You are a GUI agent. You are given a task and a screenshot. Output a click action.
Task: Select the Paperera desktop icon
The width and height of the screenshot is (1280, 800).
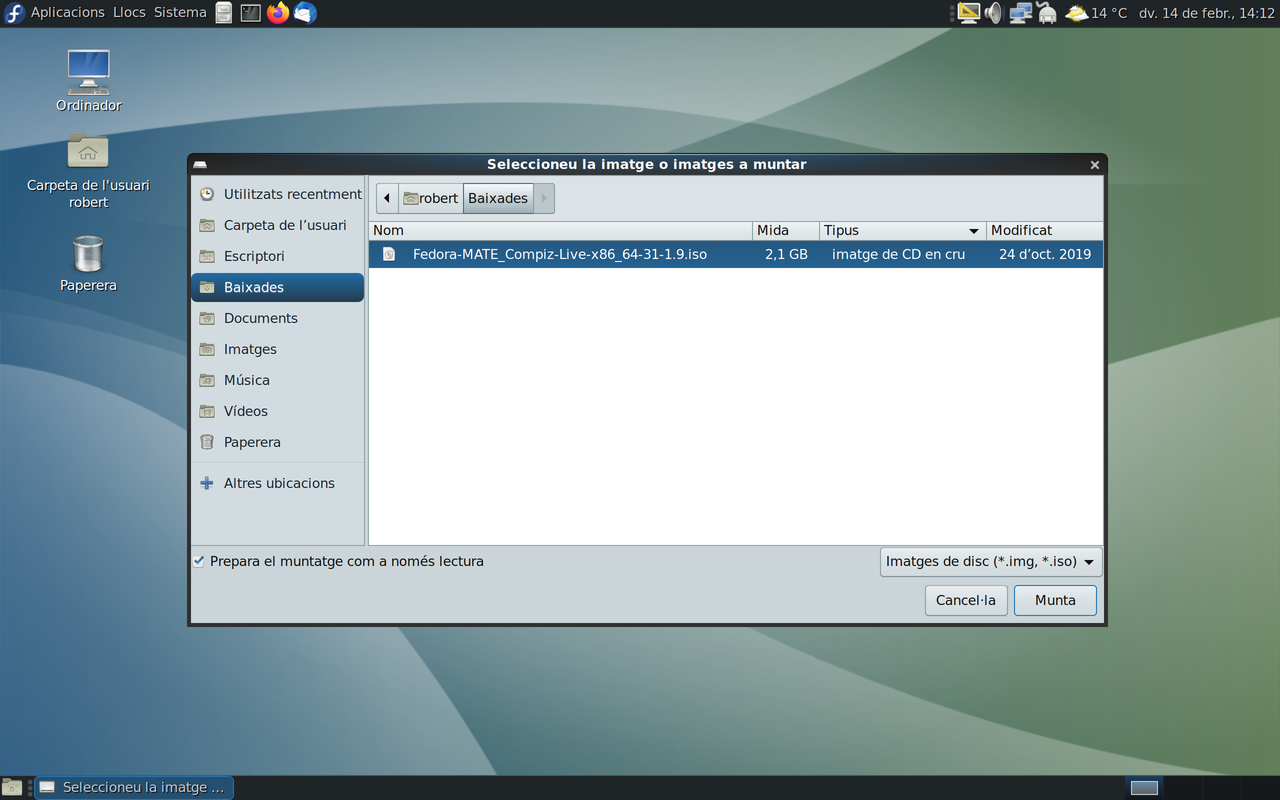pyautogui.click(x=88, y=264)
